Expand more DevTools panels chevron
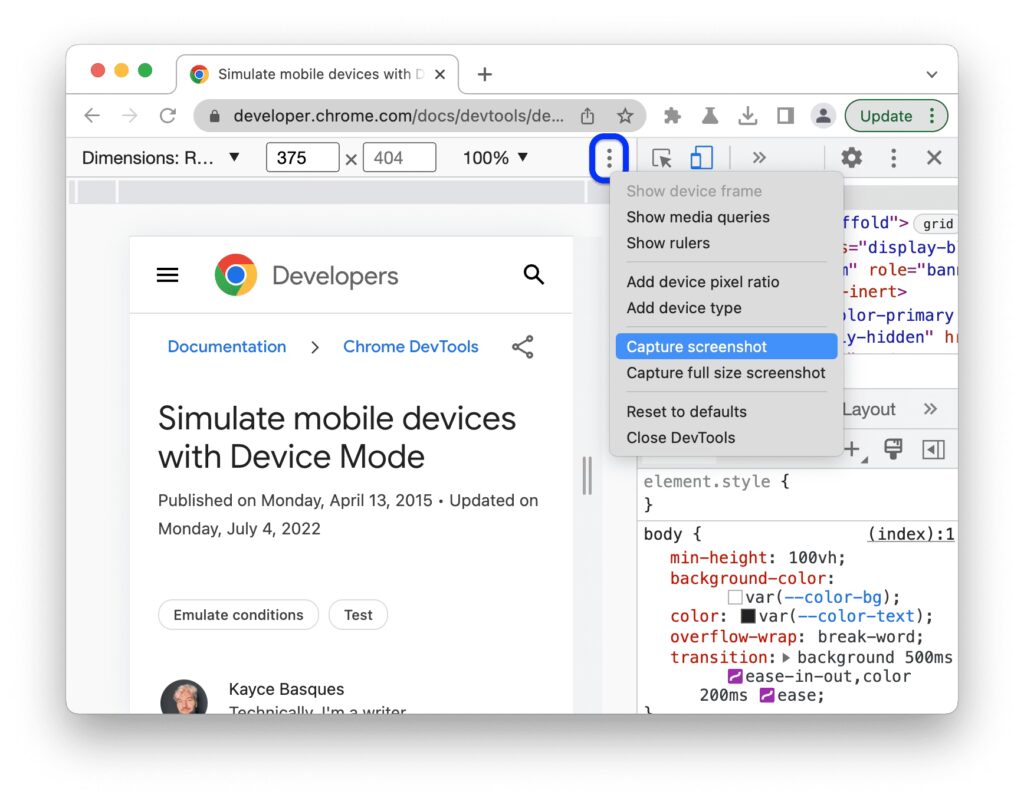The image size is (1024, 801). [759, 158]
